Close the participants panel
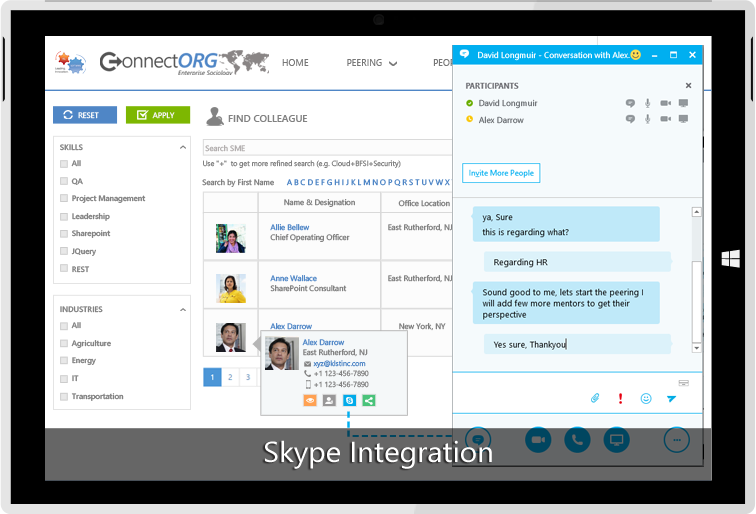The width and height of the screenshot is (756, 514). point(688,85)
